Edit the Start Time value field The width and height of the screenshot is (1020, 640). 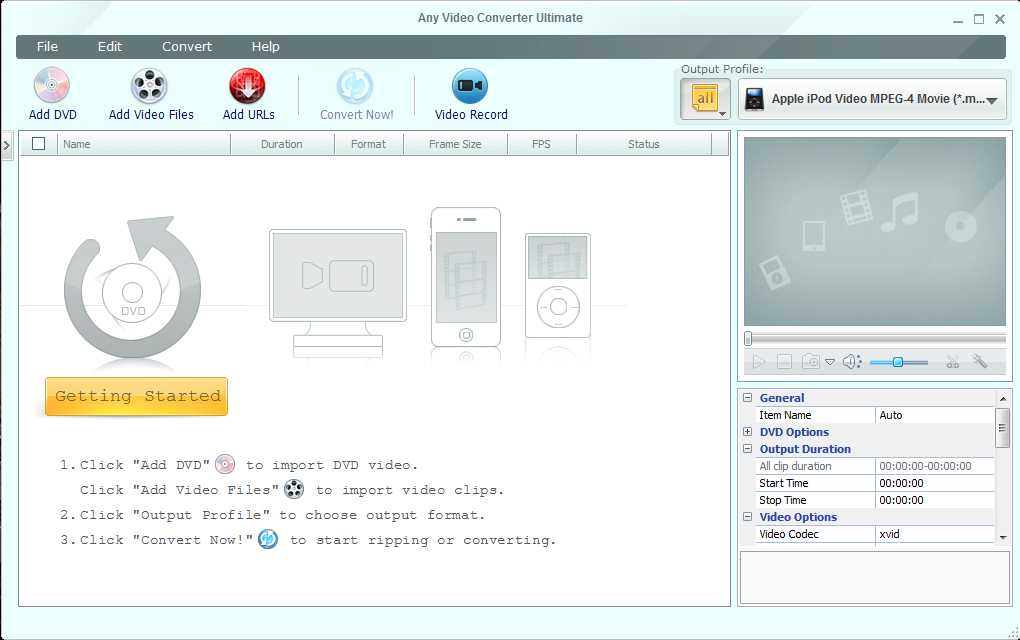(935, 483)
